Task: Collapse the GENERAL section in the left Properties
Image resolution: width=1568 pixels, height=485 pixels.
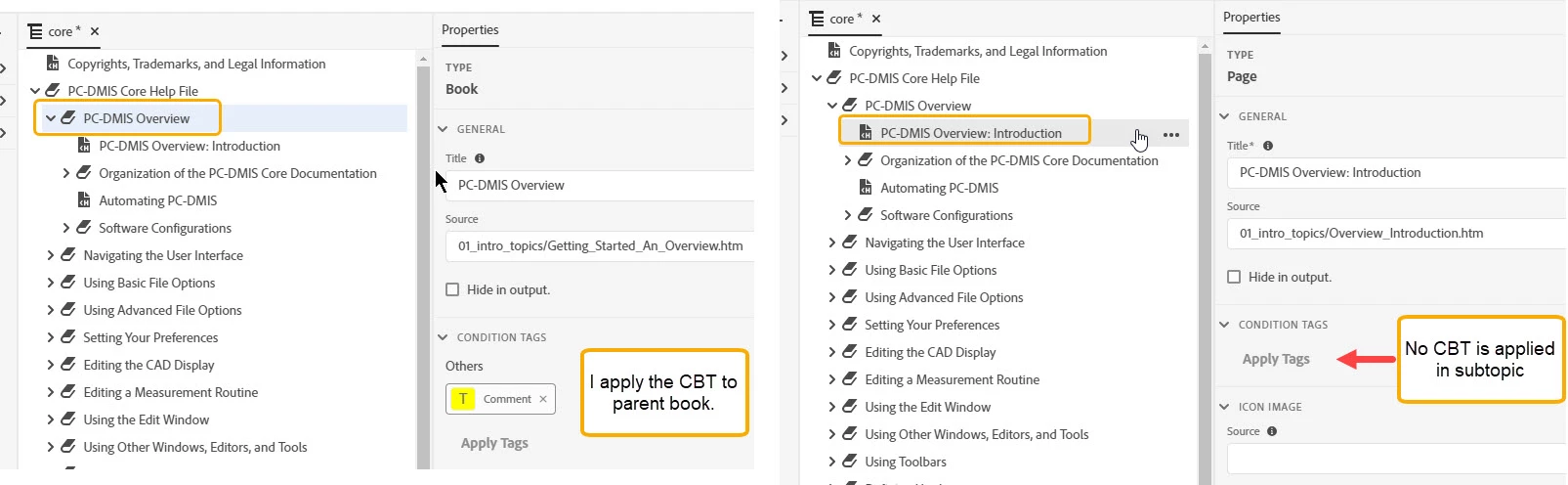Action: 443,129
